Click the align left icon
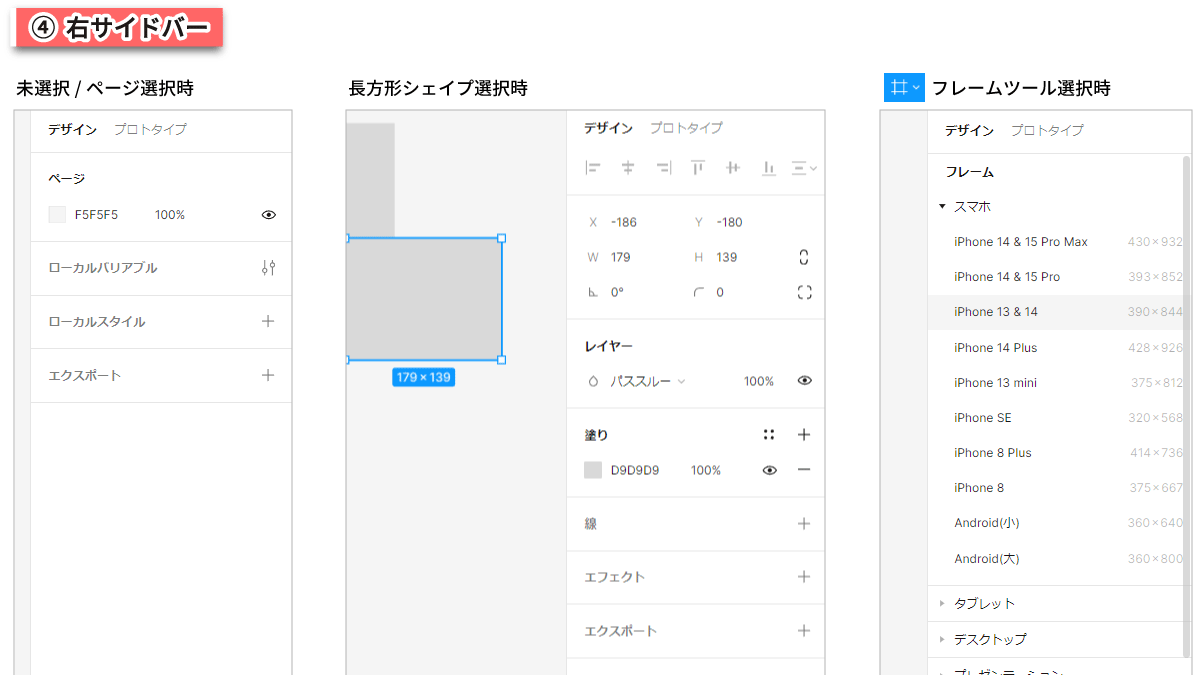 coord(593,168)
